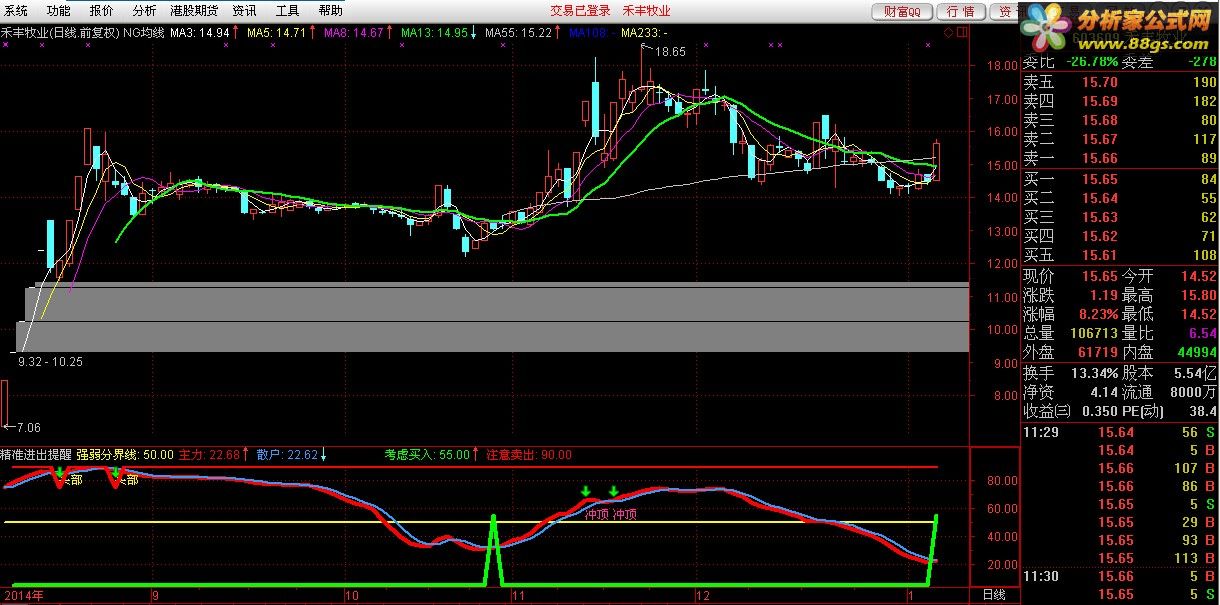Image resolution: width=1220 pixels, height=605 pixels.
Task: Click the 交易已登录 status text
Action: tap(580, 11)
